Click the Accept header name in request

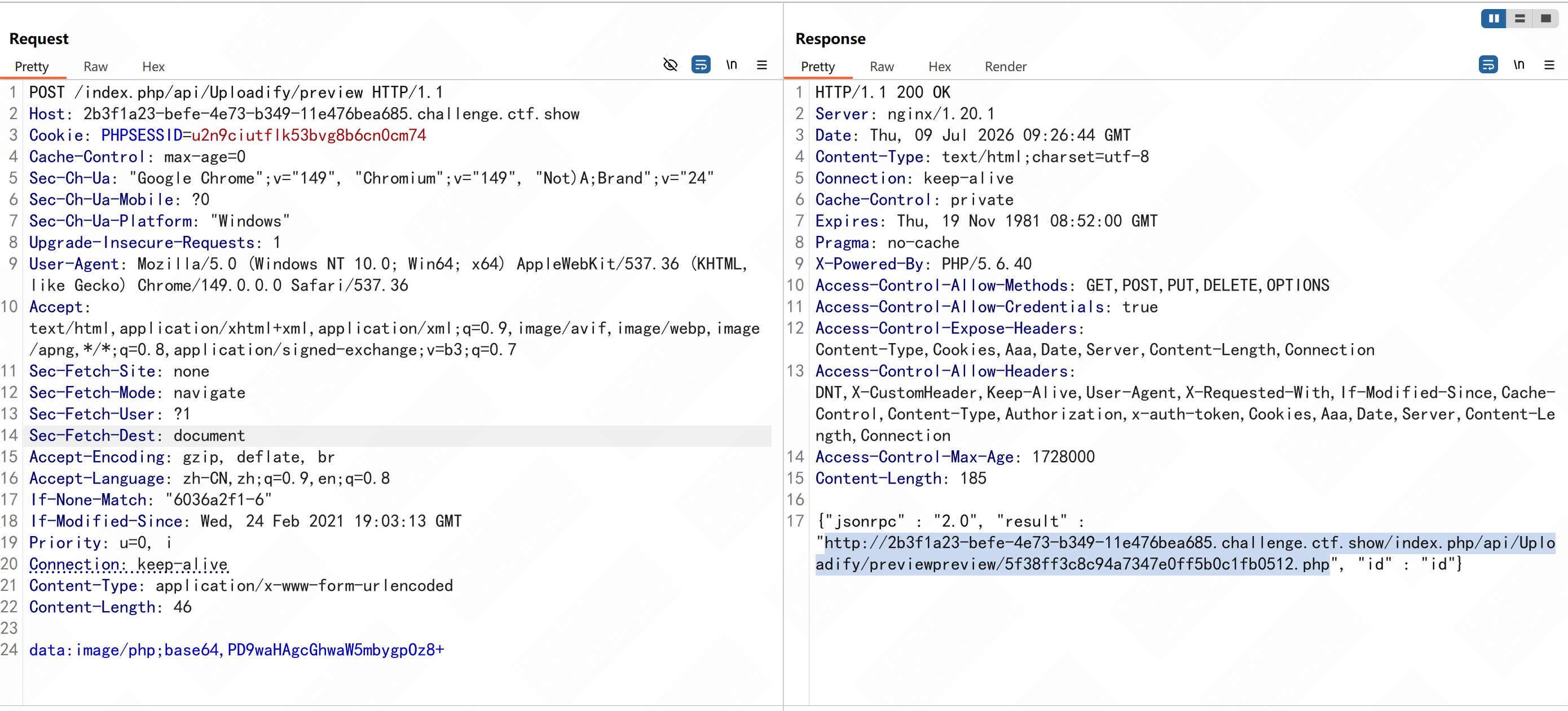(x=55, y=307)
